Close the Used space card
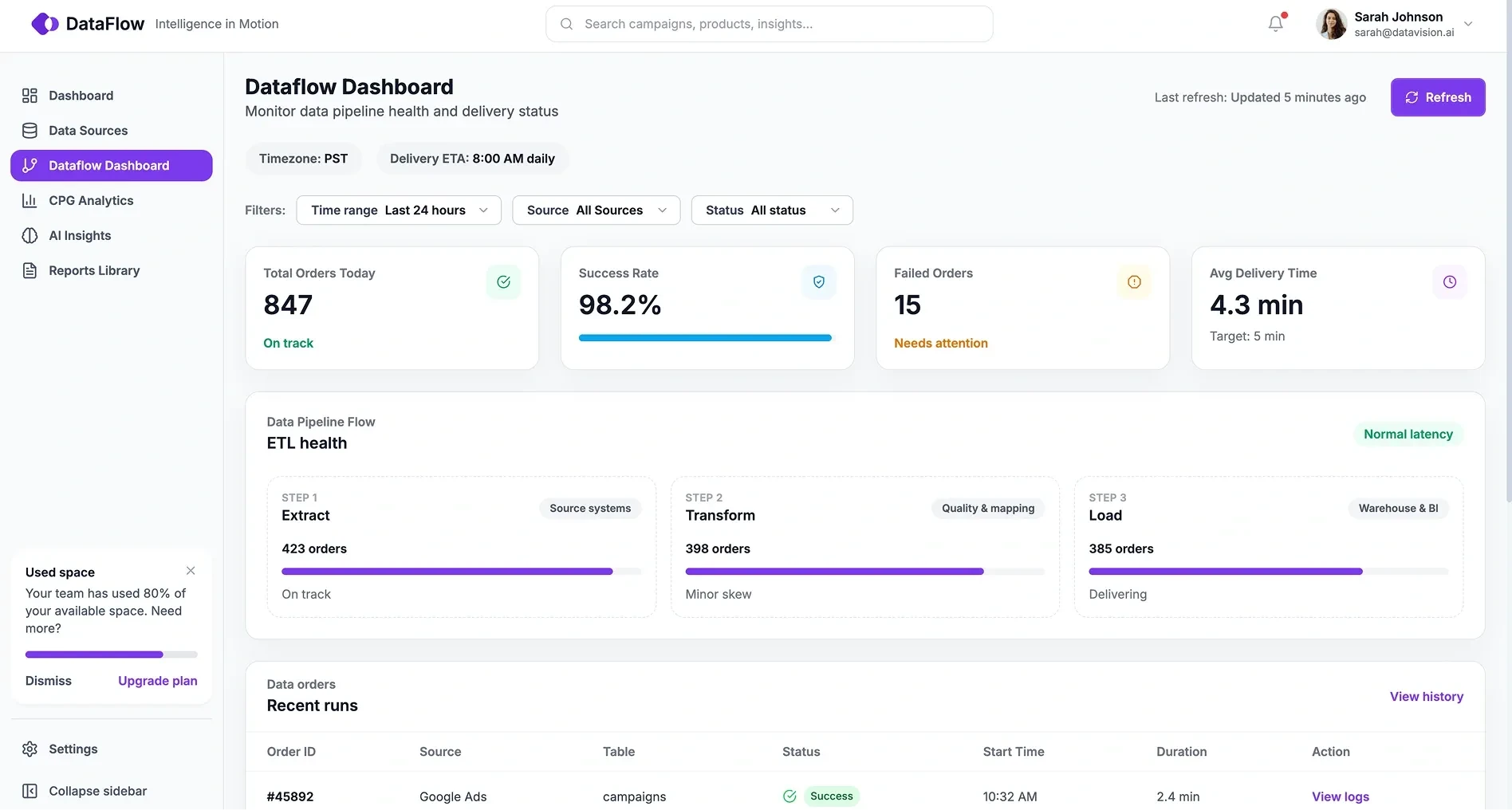Image resolution: width=1512 pixels, height=810 pixels. (191, 571)
